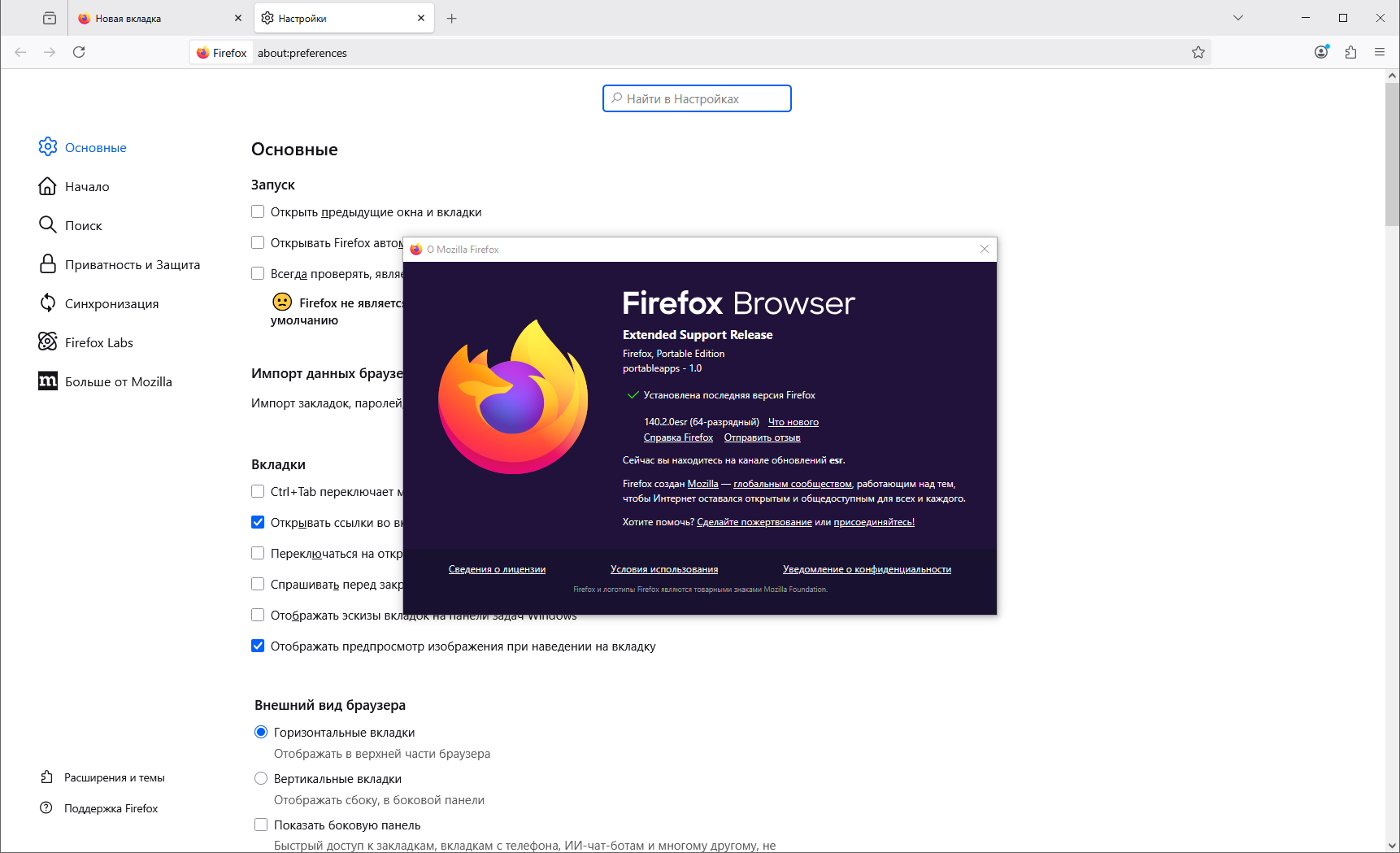Open the глобальным сообществом link
Viewport: 1400px width, 853px height.
tap(792, 484)
